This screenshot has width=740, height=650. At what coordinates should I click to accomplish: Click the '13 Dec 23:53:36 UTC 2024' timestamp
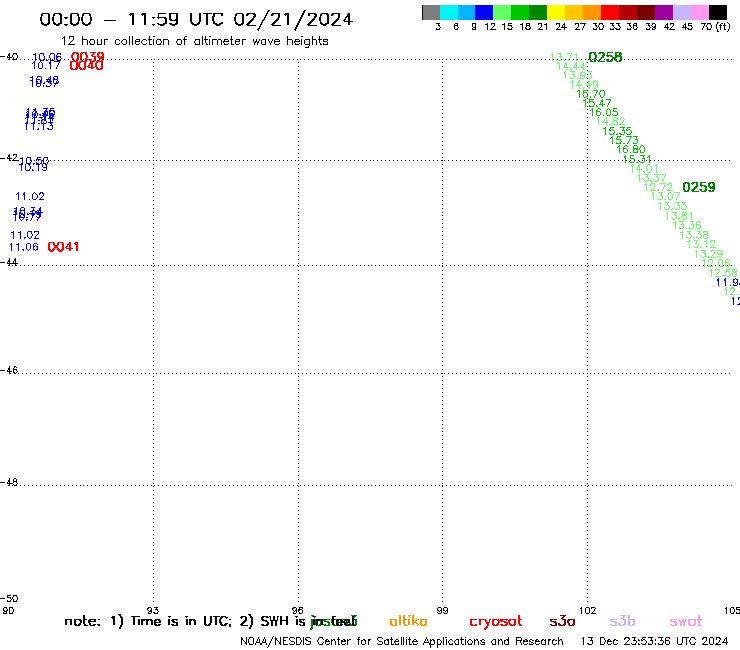(x=654, y=641)
